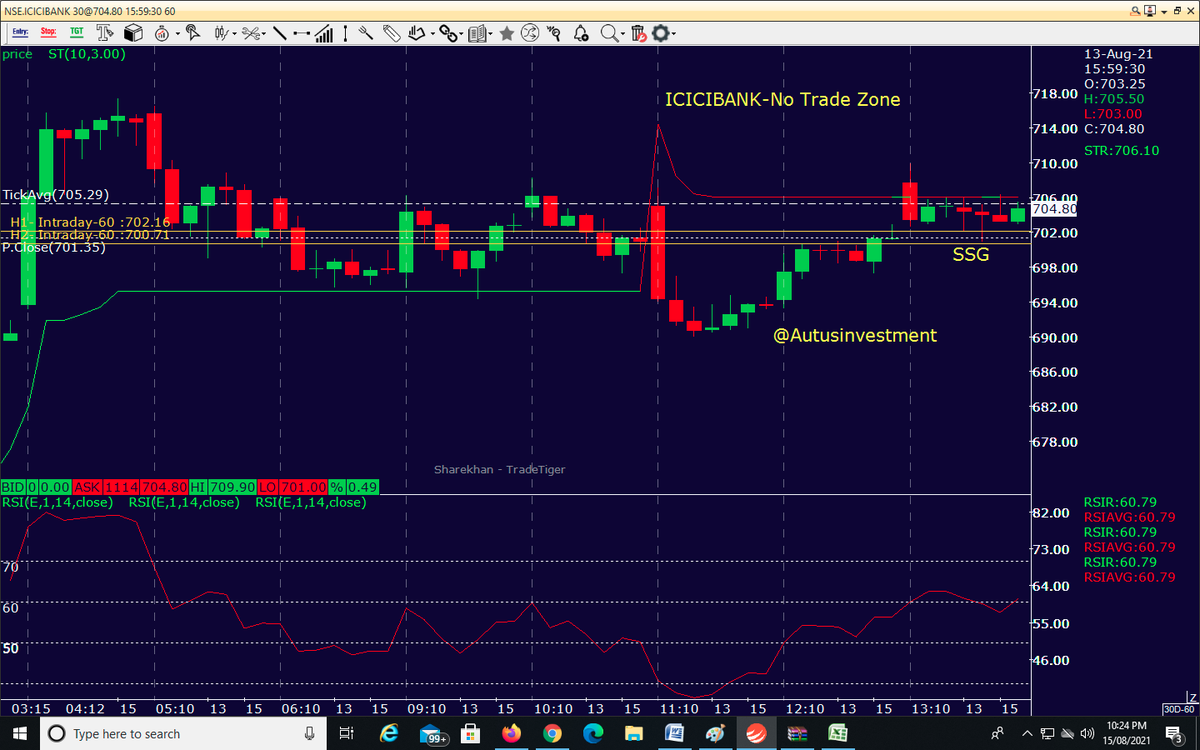
Task: Click the Stop line tool
Action: point(48,33)
